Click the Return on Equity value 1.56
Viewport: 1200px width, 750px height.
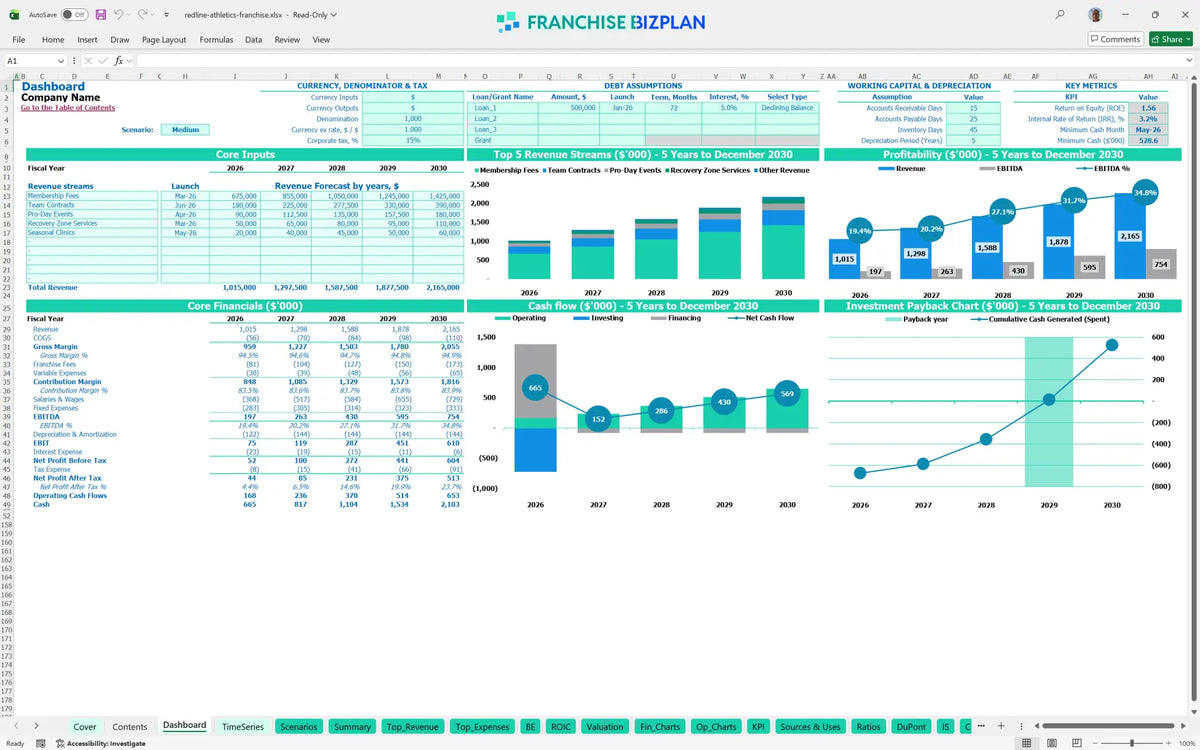[x=1148, y=108]
